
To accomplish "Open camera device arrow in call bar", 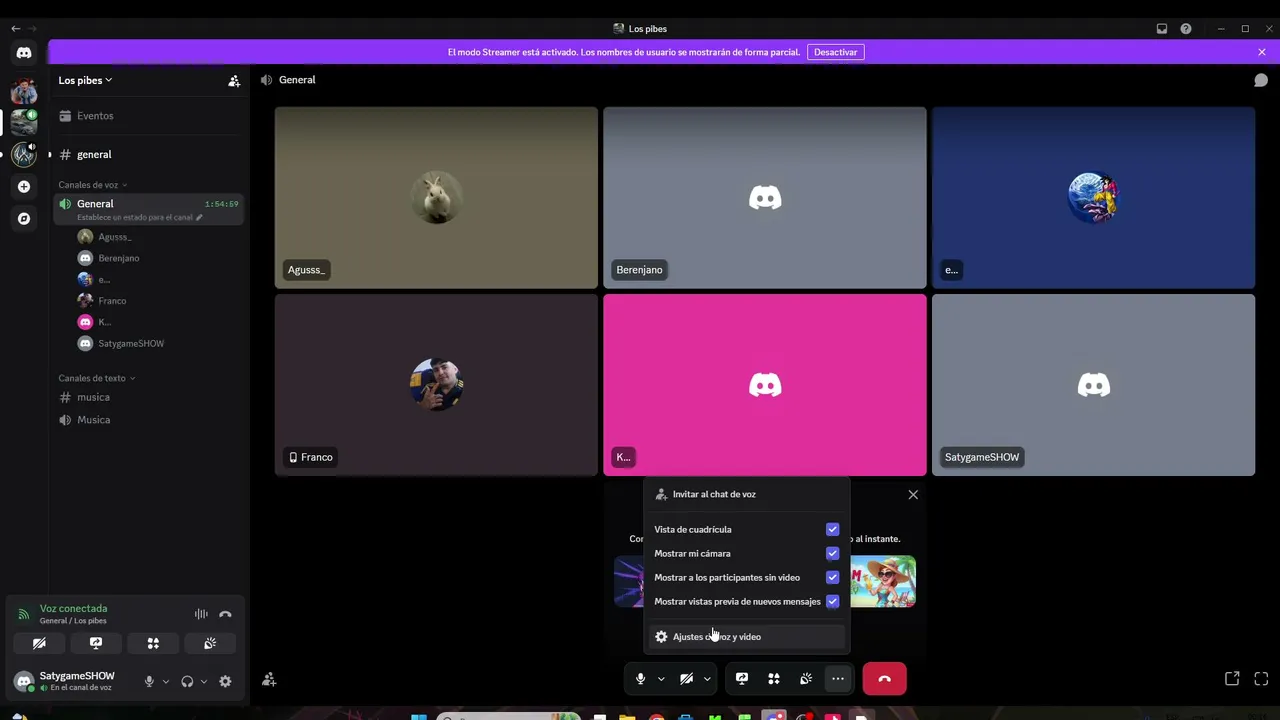I will click(707, 679).
